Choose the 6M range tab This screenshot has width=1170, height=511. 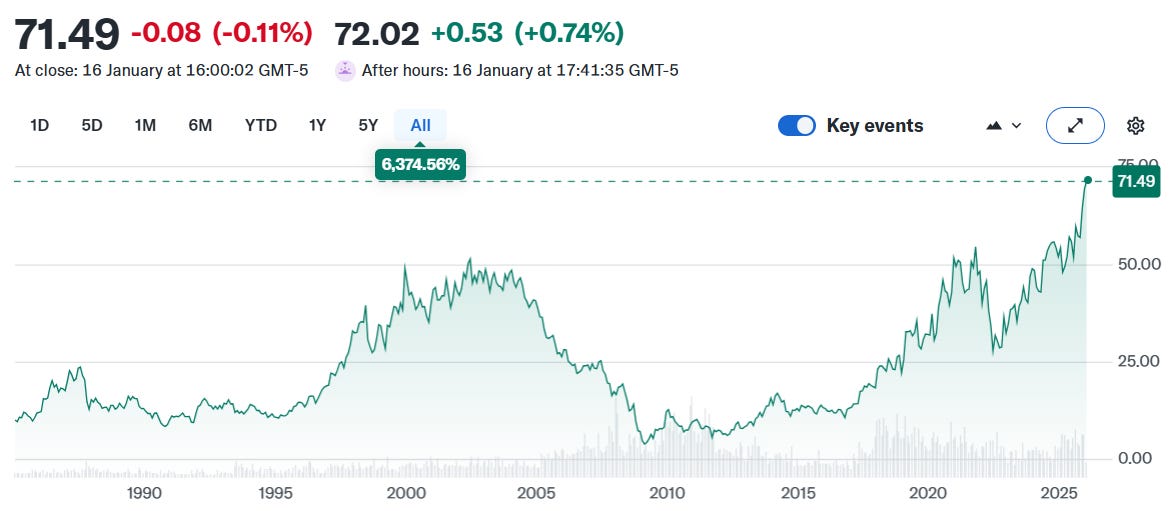(200, 126)
